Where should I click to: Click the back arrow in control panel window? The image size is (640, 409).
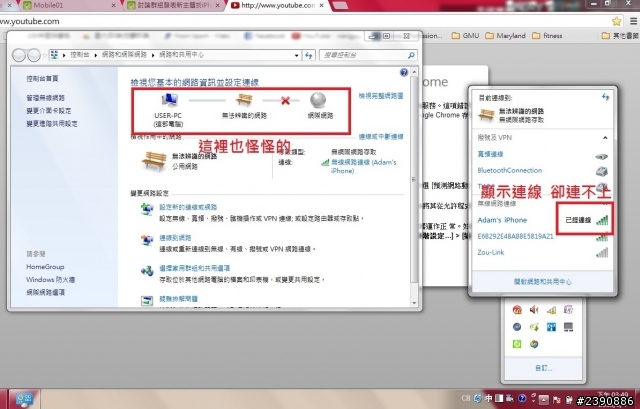pos(18,55)
